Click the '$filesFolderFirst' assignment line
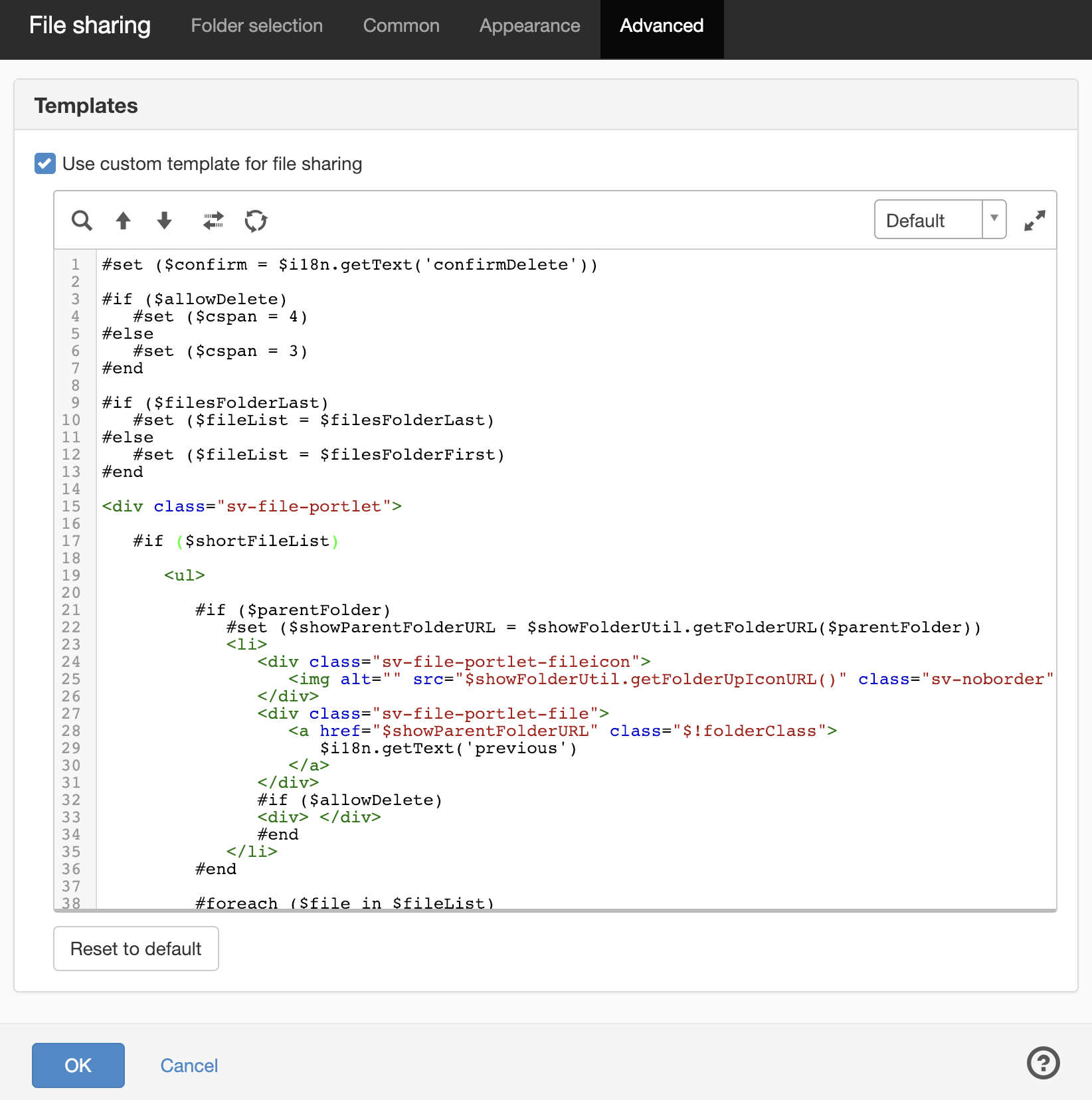 (x=319, y=454)
